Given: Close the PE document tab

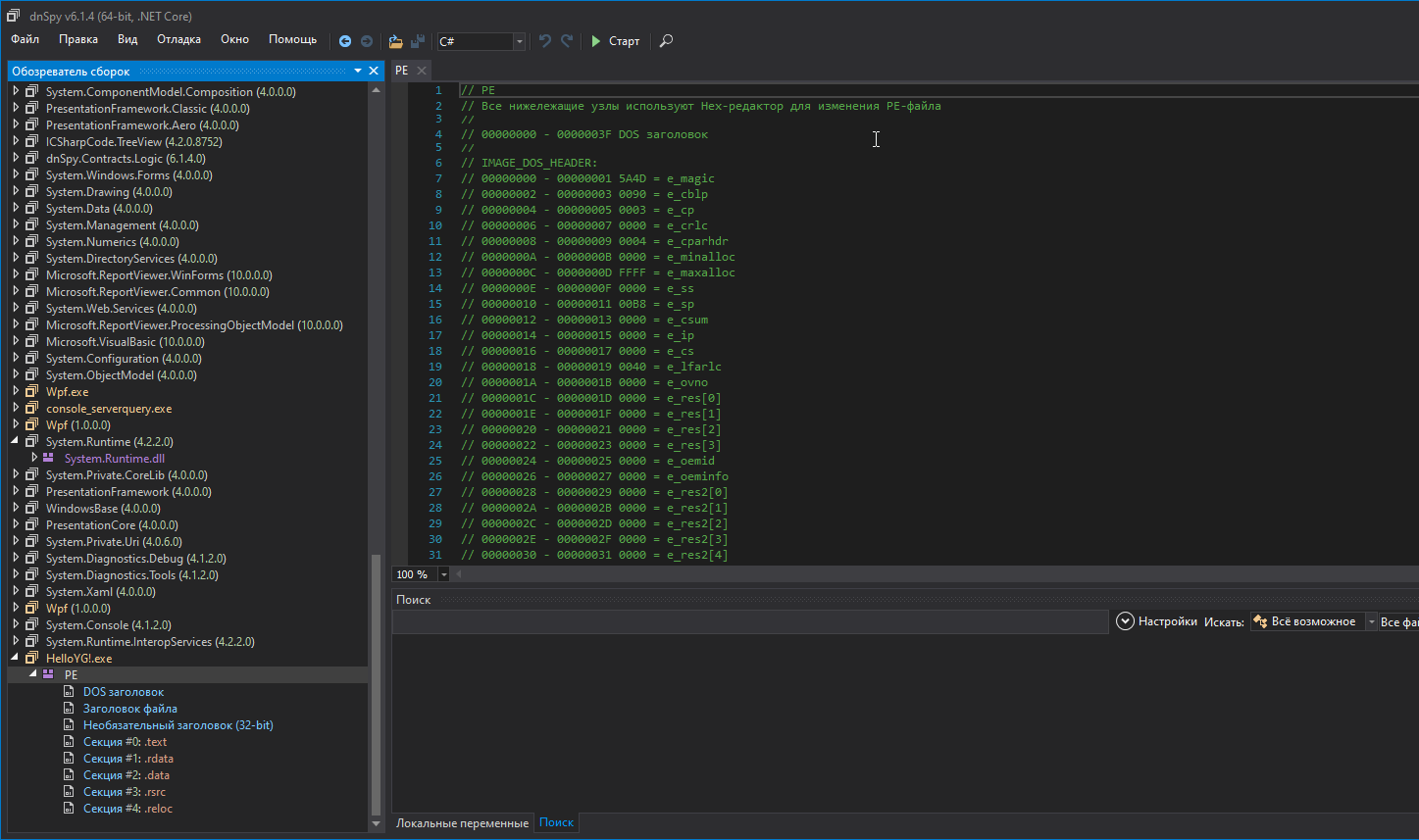Looking at the screenshot, I should 422,71.
